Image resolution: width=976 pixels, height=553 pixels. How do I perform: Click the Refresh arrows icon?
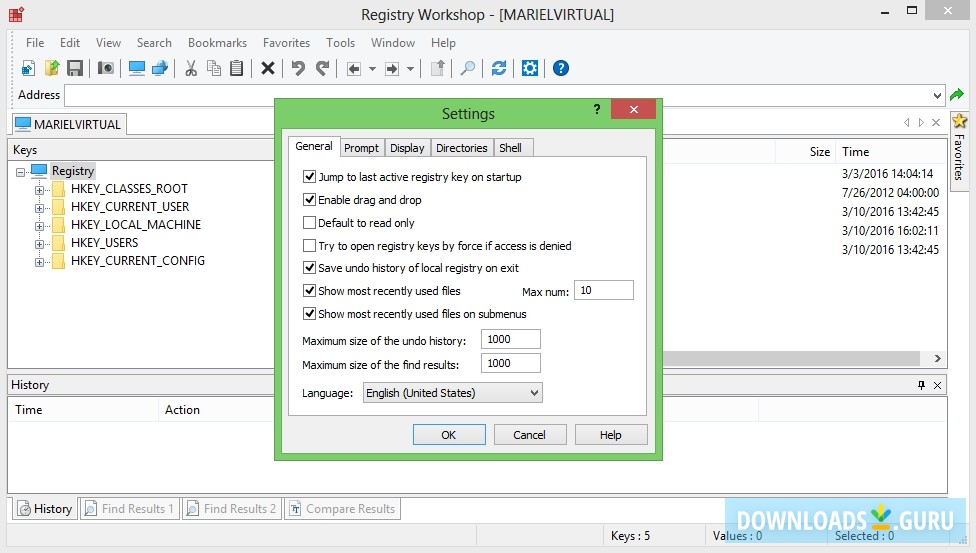pos(499,68)
